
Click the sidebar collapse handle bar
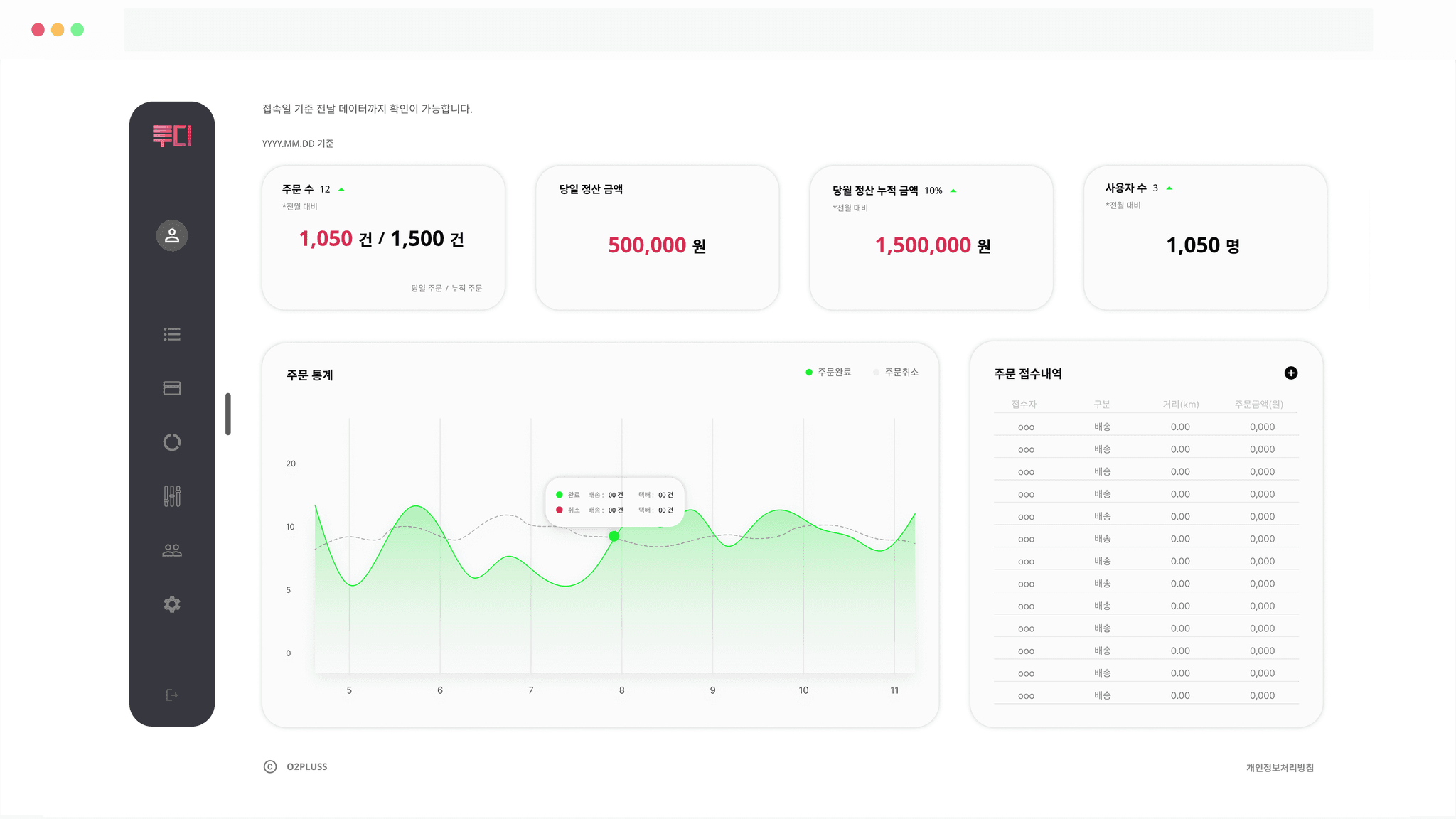[x=228, y=414]
